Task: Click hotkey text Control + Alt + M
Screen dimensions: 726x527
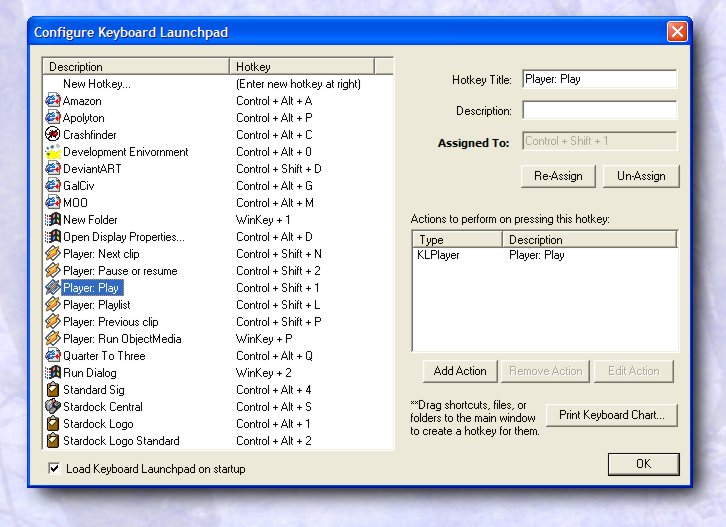Action: [275, 203]
